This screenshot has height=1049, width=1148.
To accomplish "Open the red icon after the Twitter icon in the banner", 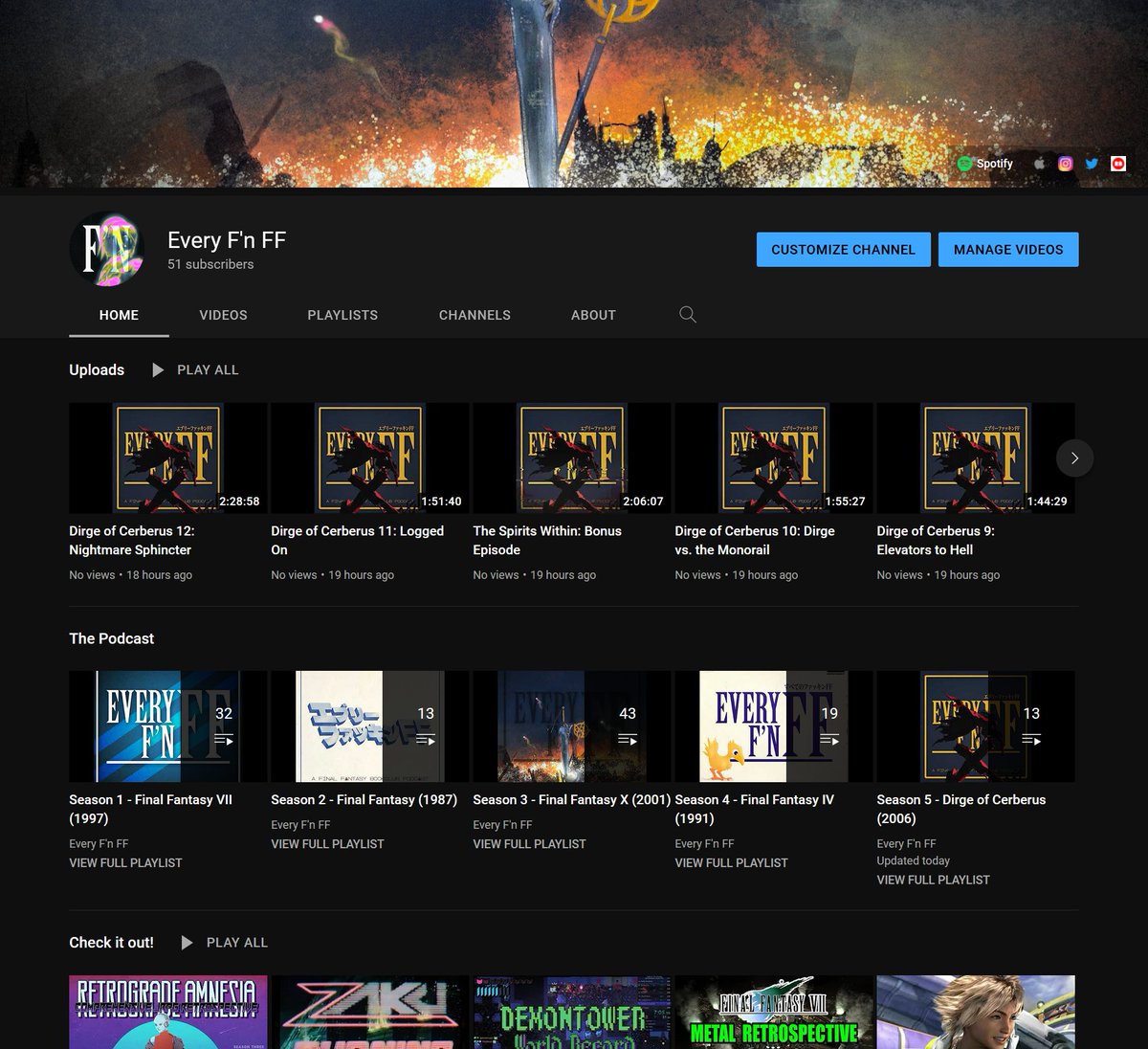I will click(x=1118, y=164).
